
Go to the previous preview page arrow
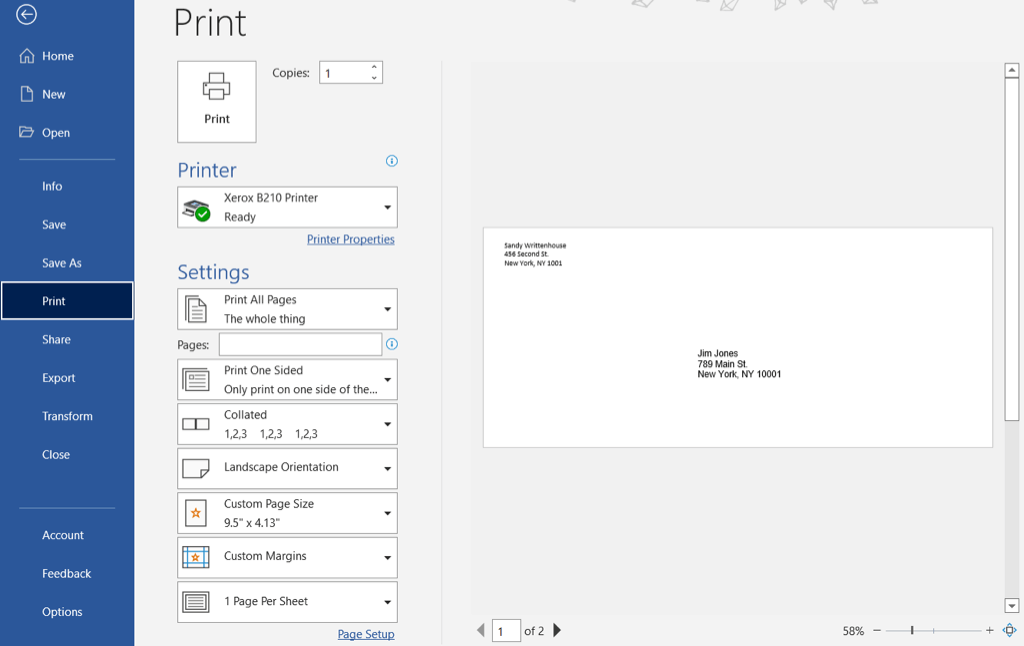481,630
